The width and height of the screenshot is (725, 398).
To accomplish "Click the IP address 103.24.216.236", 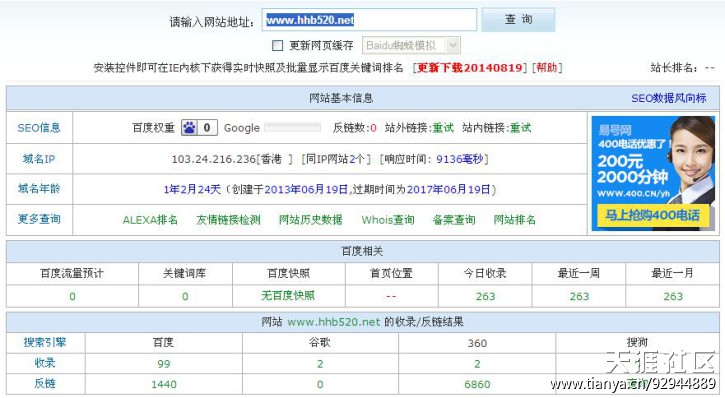I will tap(214, 159).
